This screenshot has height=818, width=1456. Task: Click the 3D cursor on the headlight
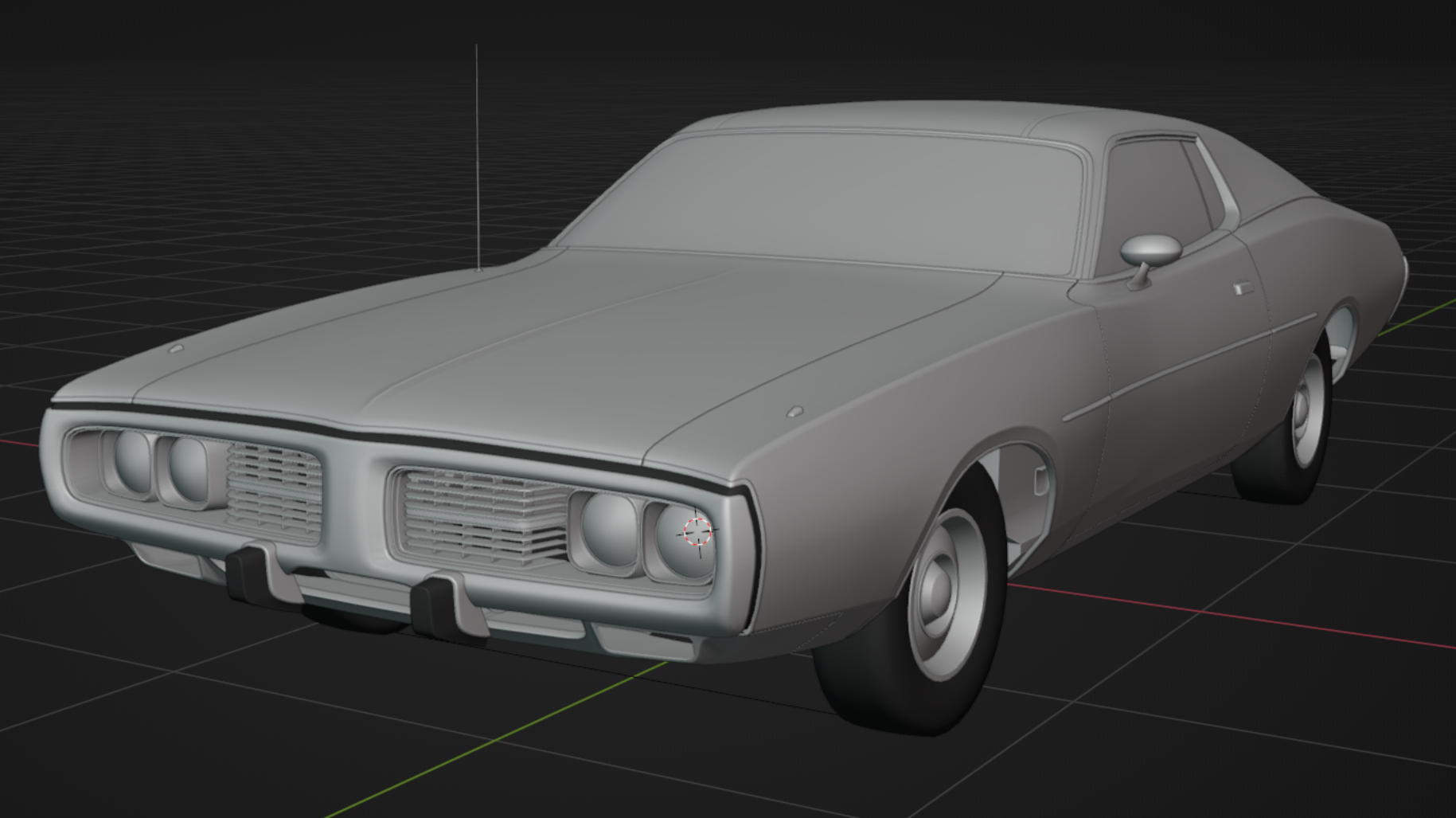(x=697, y=530)
